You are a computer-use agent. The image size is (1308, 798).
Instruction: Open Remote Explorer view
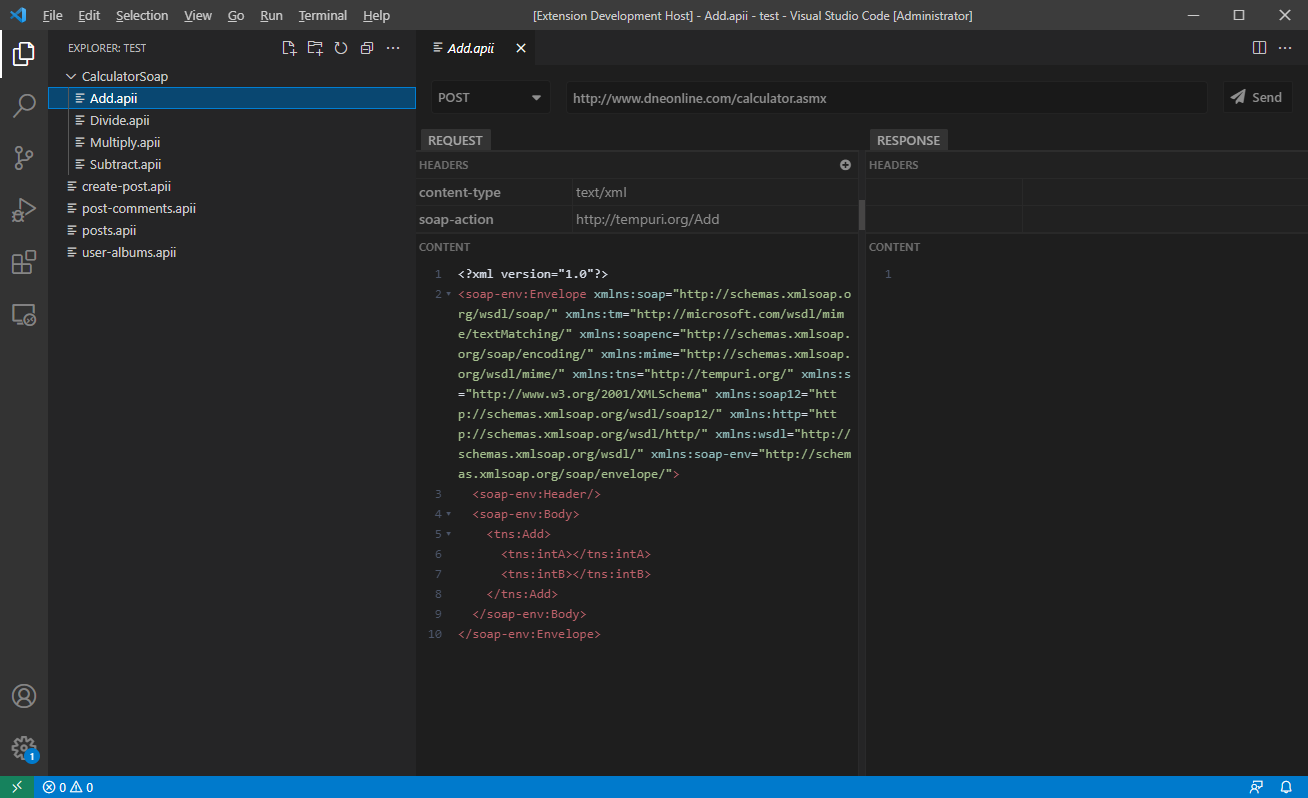(24, 315)
